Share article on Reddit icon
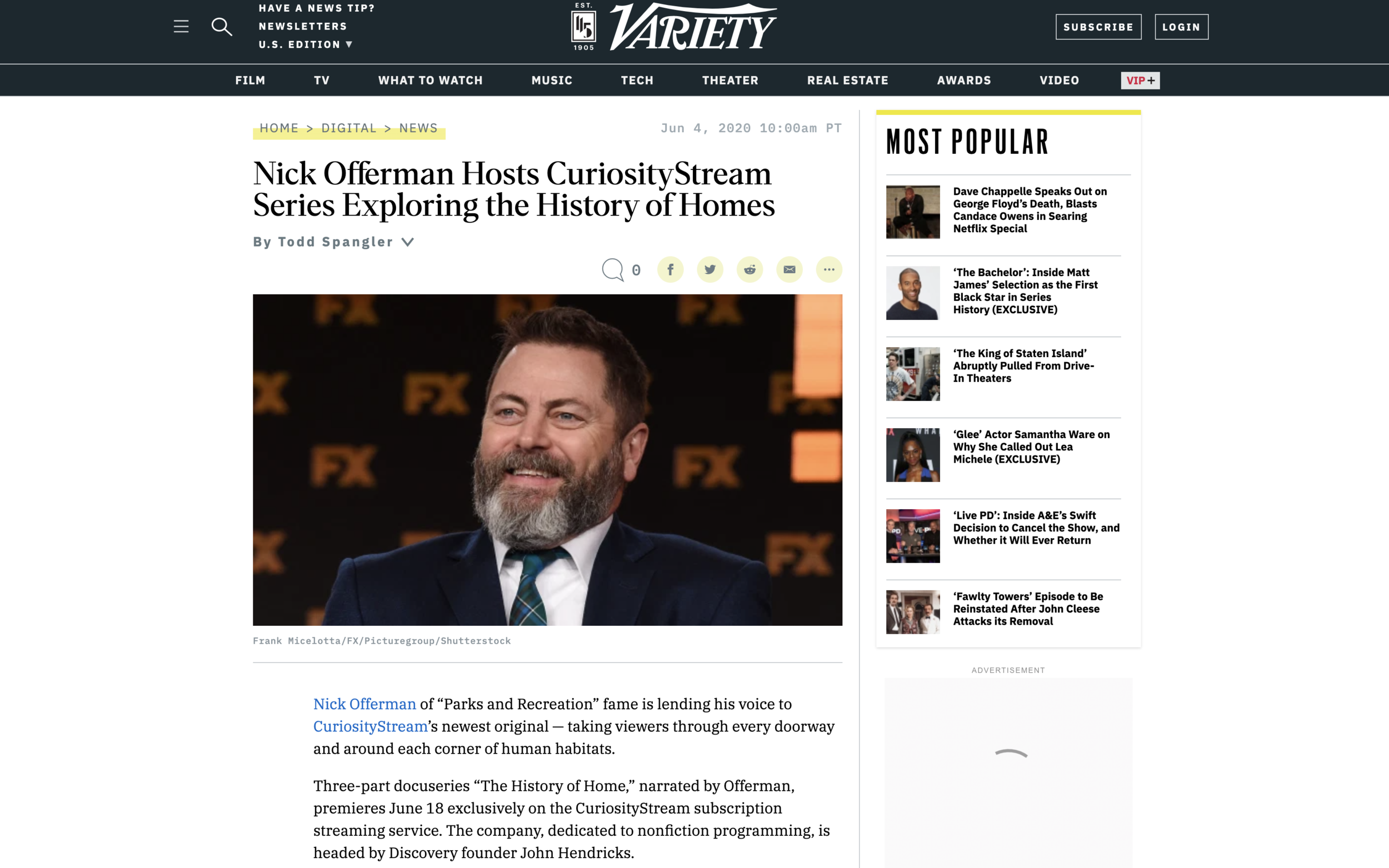The width and height of the screenshot is (1389, 868). point(750,269)
